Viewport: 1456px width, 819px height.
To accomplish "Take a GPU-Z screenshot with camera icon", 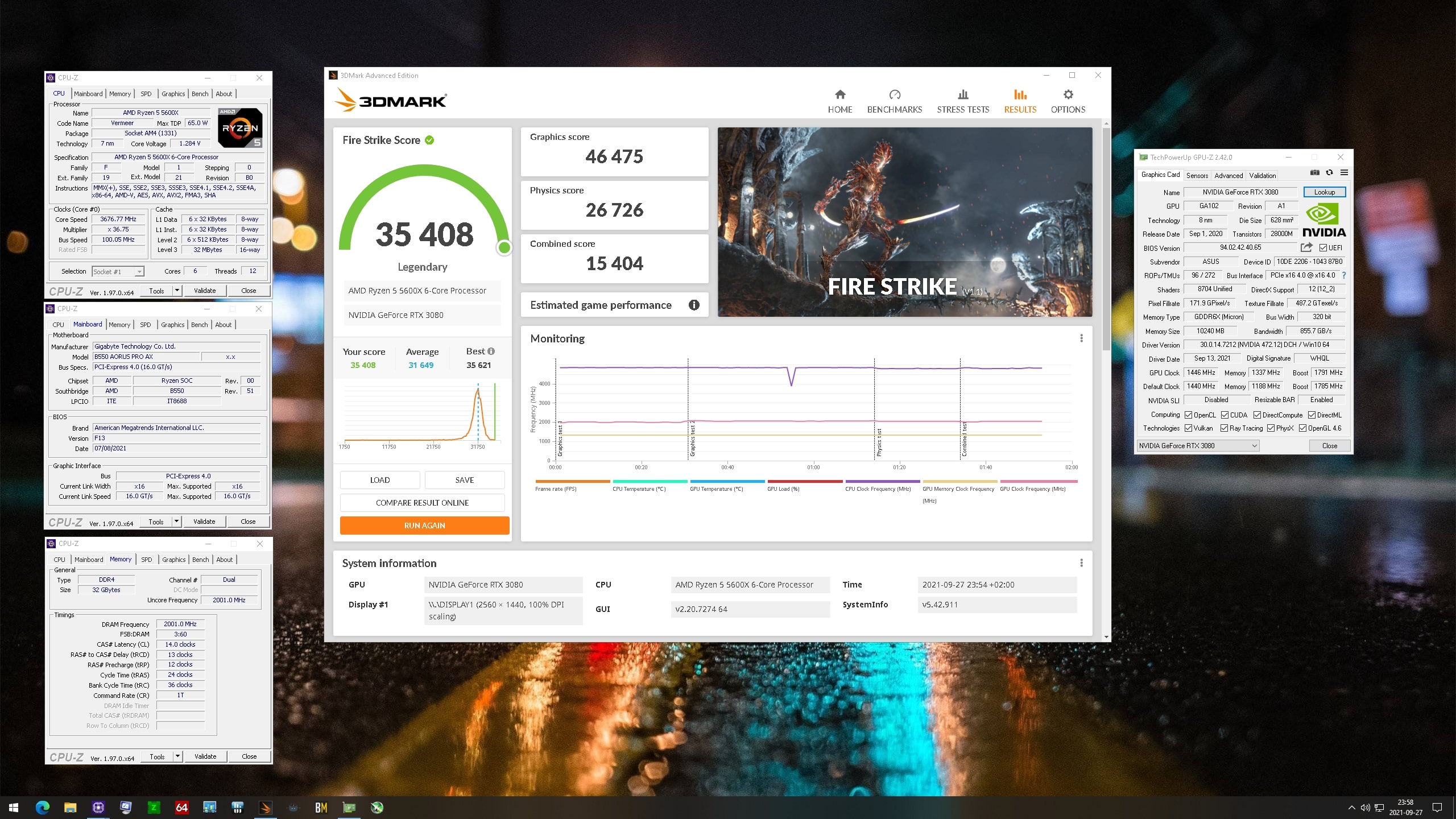I will coord(1314,172).
